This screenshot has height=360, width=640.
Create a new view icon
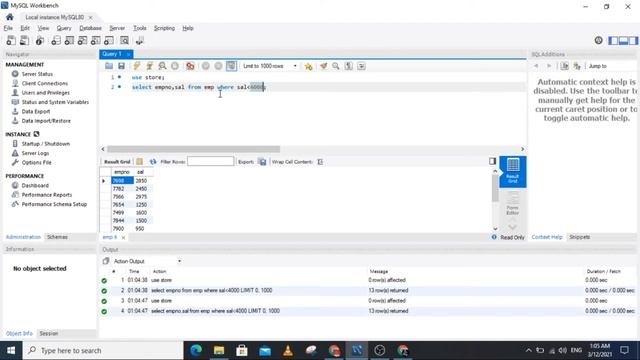click(82, 40)
